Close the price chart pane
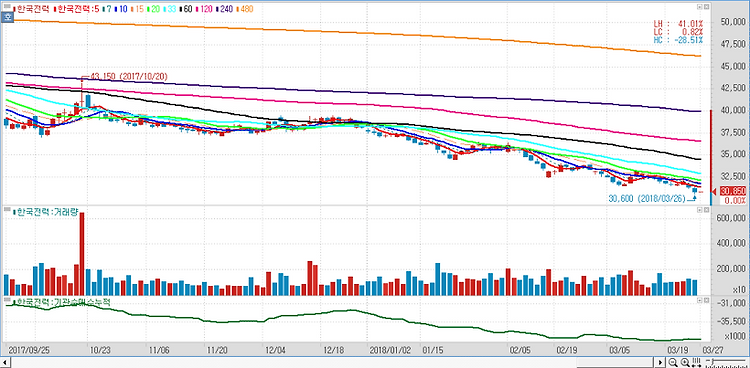The height and width of the screenshot is (368, 750). pos(706,8)
